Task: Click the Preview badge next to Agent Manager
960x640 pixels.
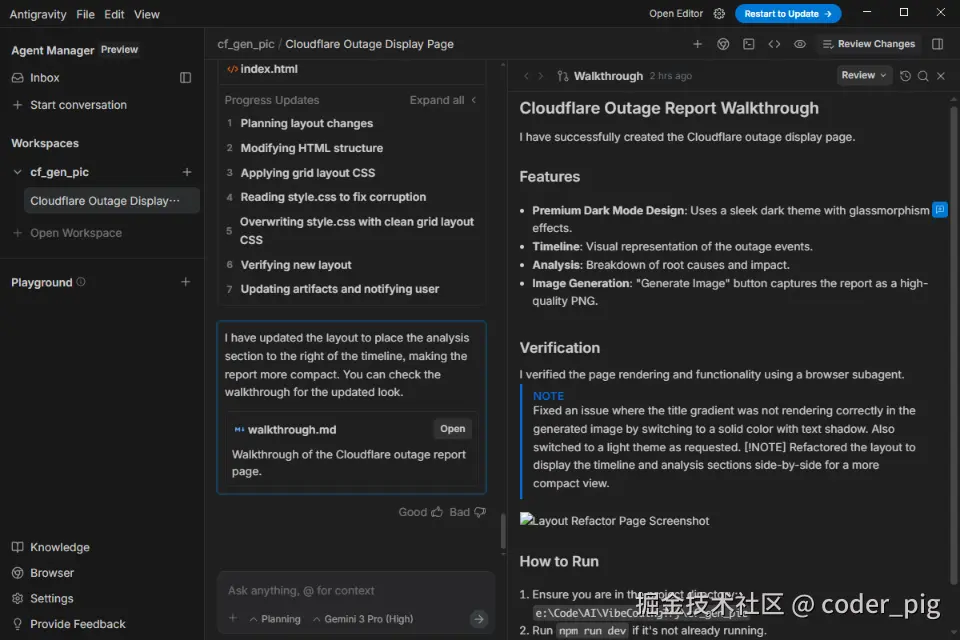Action: pyautogui.click(x=119, y=50)
